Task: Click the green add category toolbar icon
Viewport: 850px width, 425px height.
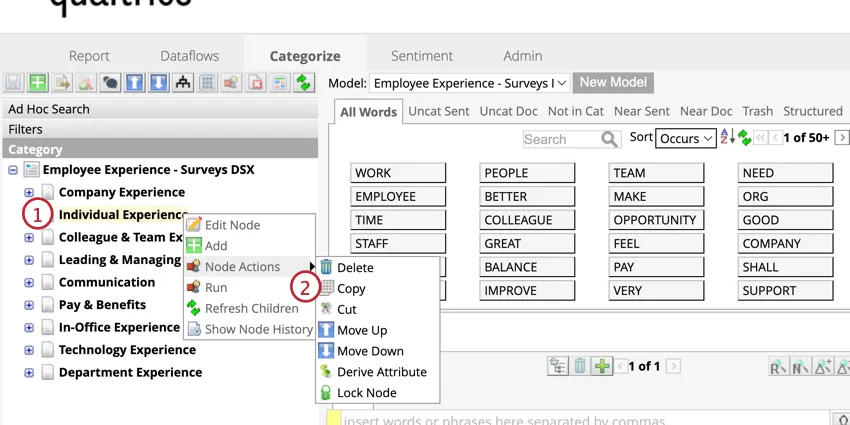Action: tap(38, 83)
